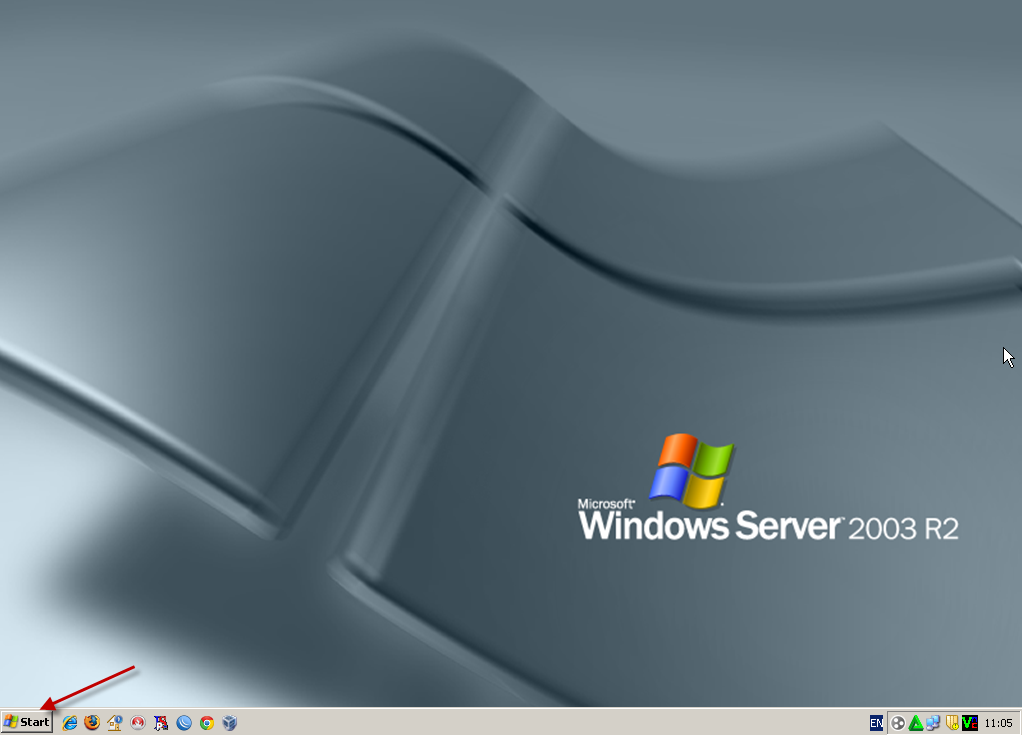This screenshot has width=1022, height=735.
Task: Open the VNC server tray icon
Action: coord(969,723)
